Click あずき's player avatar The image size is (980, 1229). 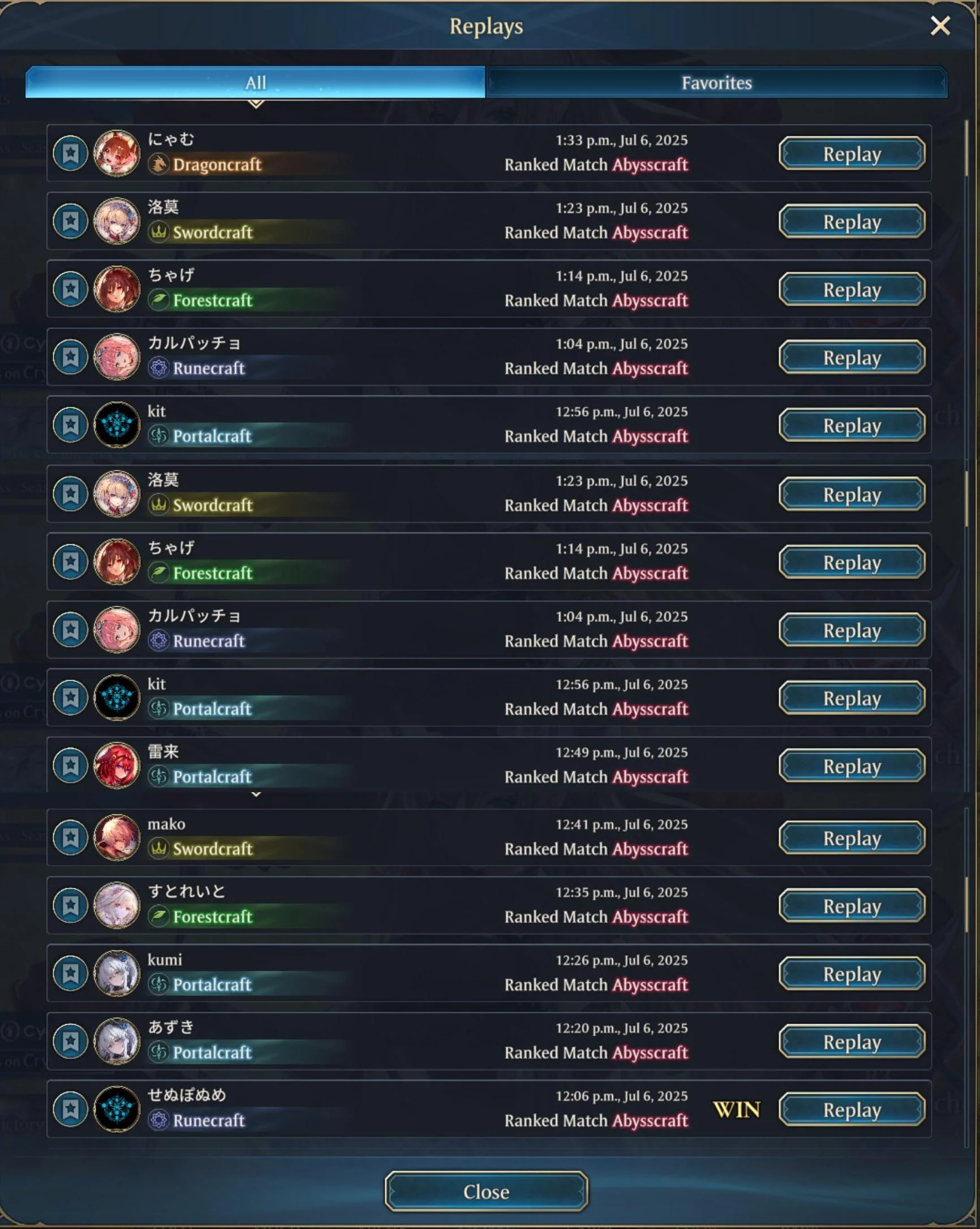[117, 1041]
